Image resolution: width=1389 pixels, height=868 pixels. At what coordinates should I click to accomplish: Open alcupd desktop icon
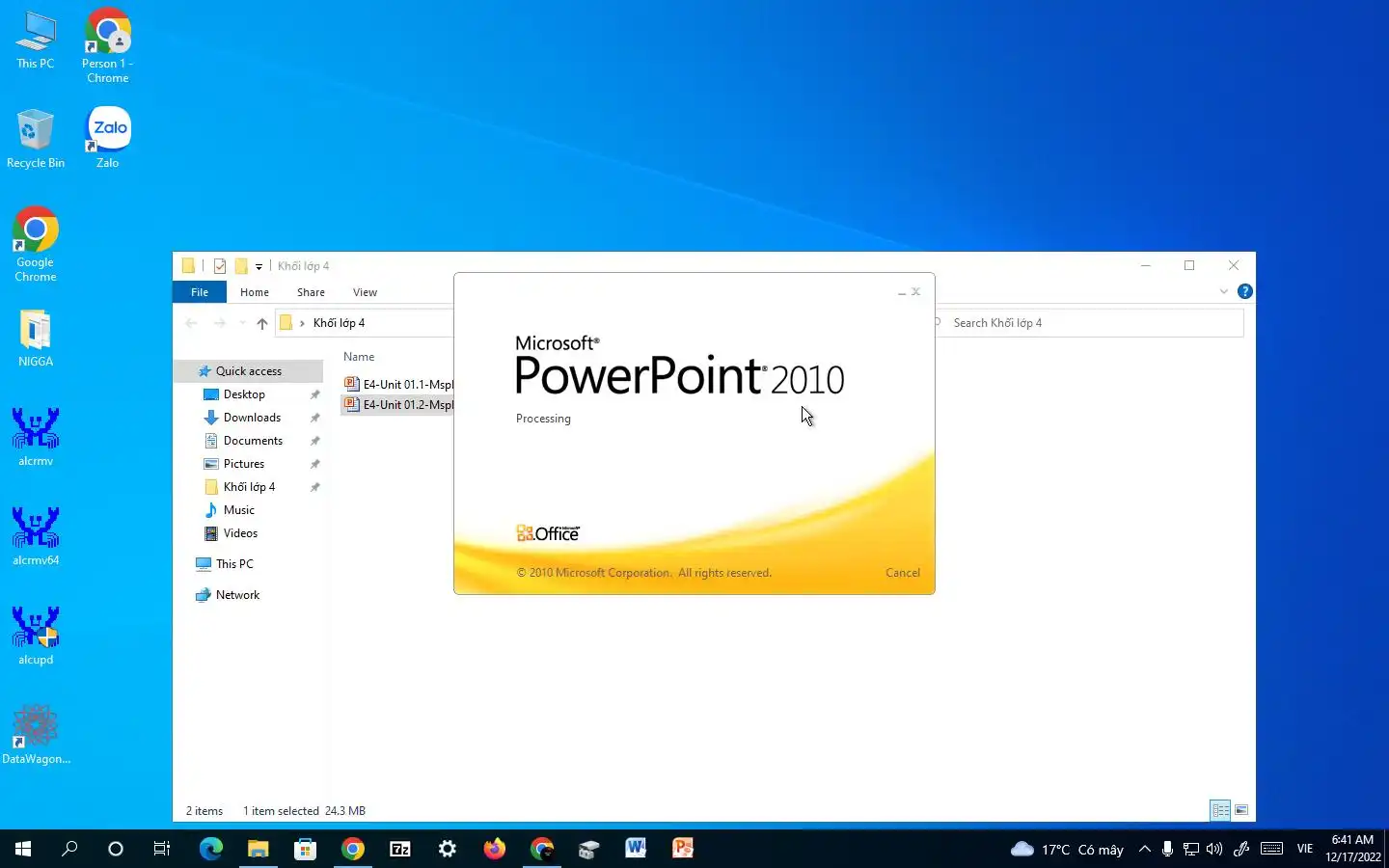click(36, 637)
